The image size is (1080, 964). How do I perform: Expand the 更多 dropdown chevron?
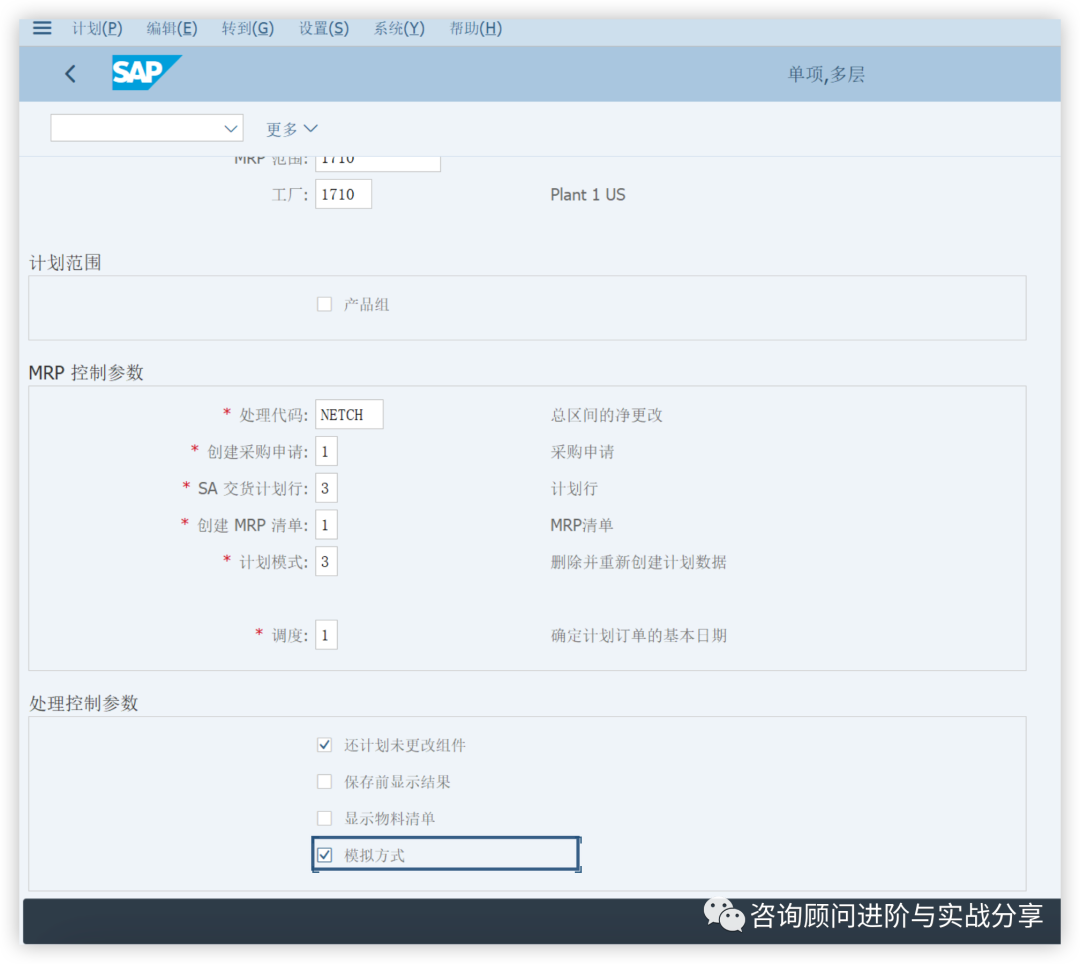[x=311, y=128]
